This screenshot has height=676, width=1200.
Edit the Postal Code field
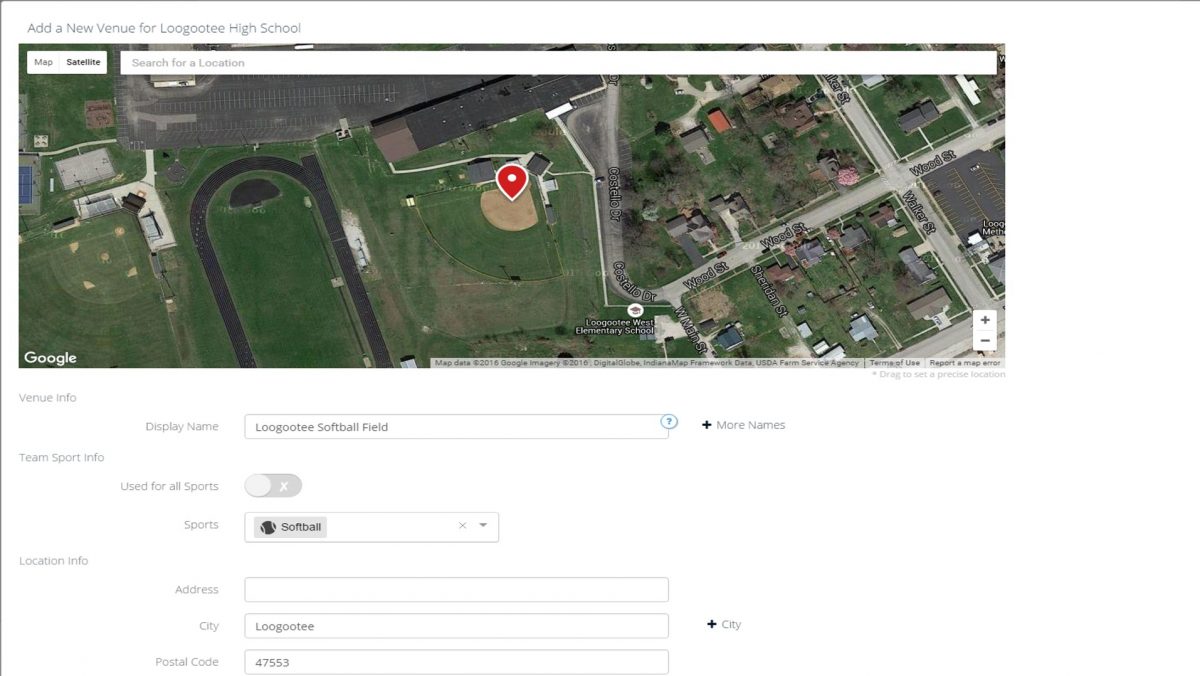(x=456, y=661)
